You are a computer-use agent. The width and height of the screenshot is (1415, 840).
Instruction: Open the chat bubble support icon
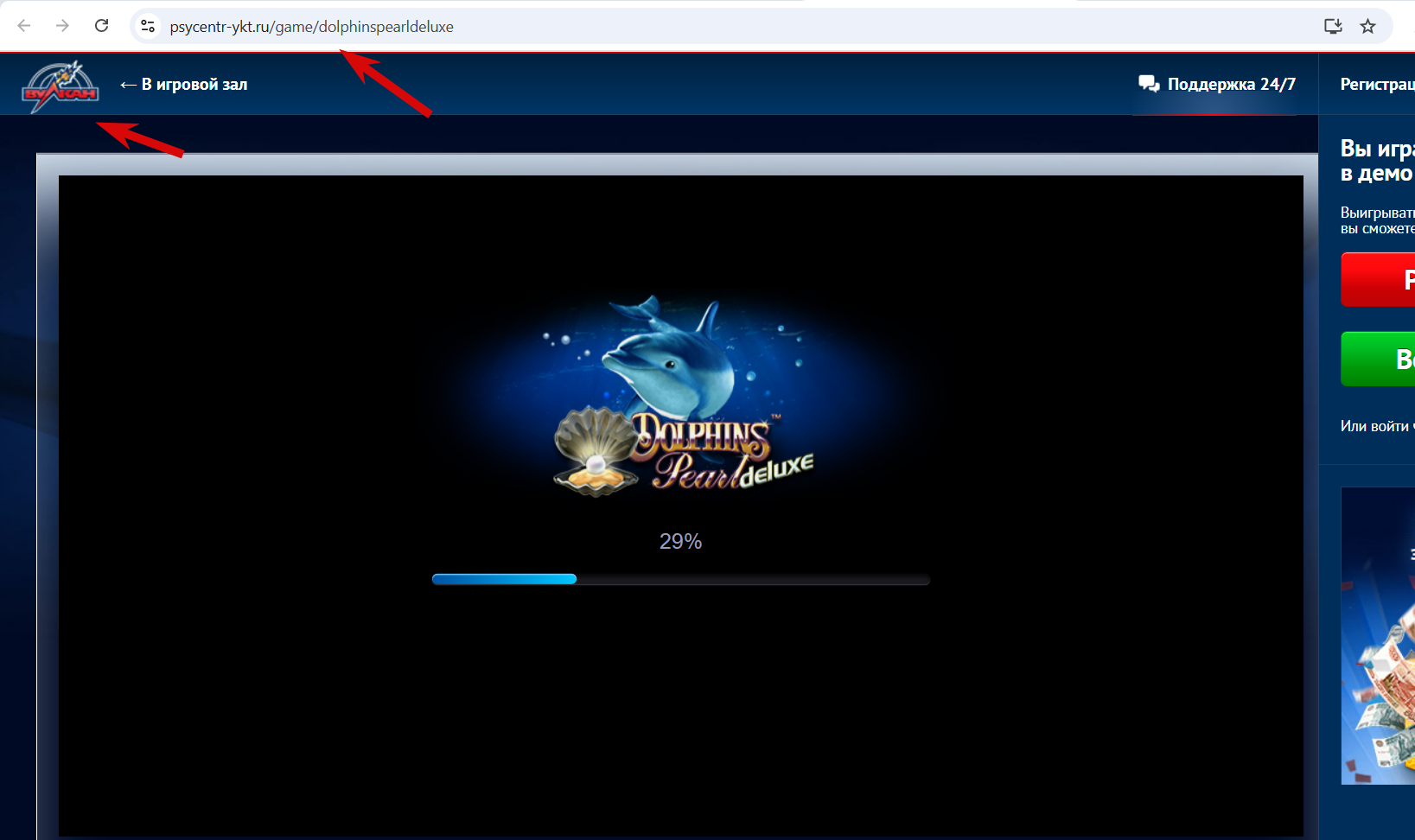click(1149, 84)
